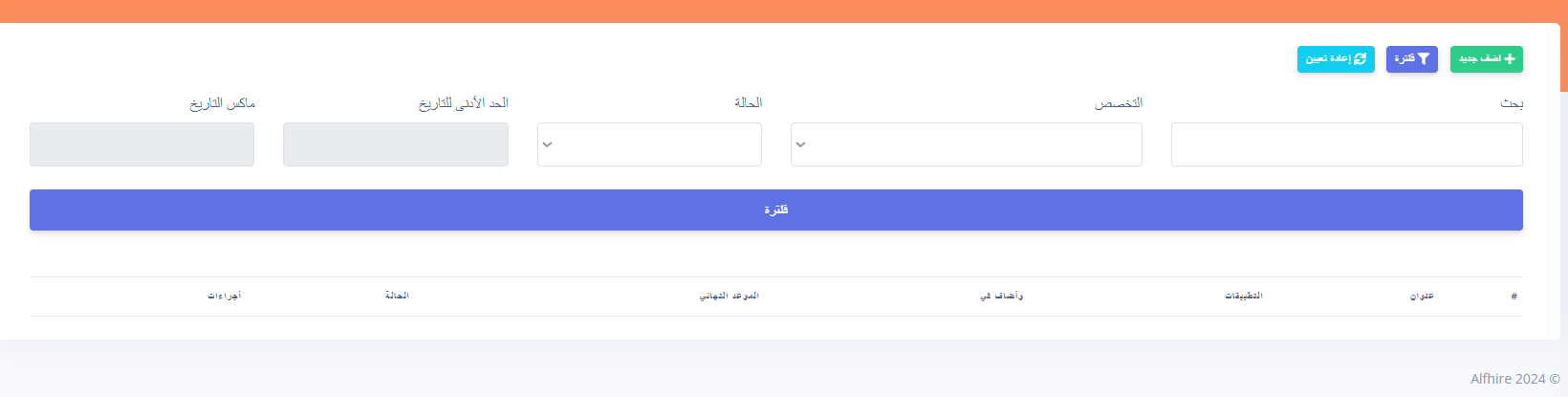1568x397 pixels.
Task: Click the Alfhire 2024 footer text
Action: click(1515, 379)
